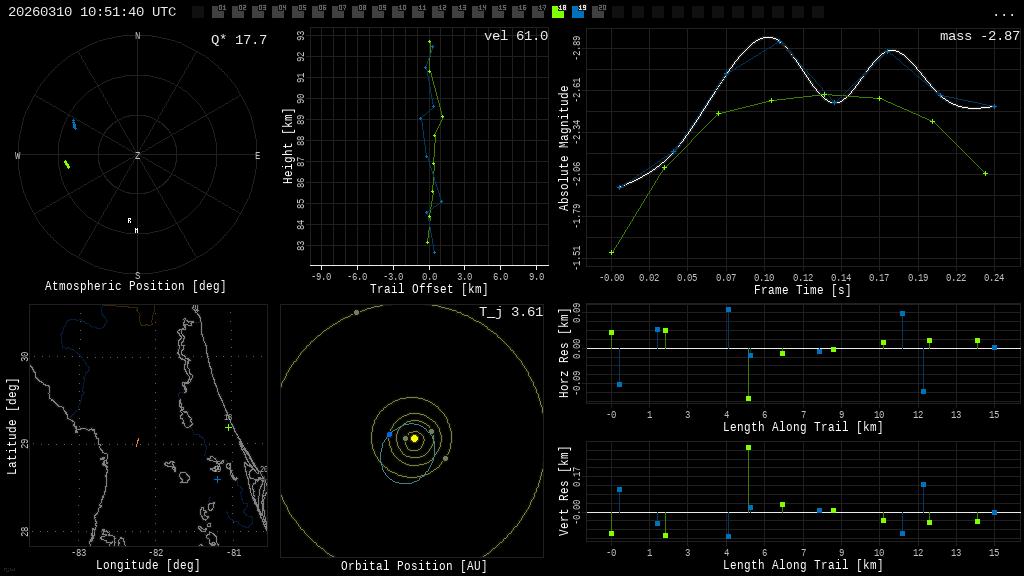Click the orange meteor ground track on map
The width and height of the screenshot is (1024, 576).
point(137,442)
